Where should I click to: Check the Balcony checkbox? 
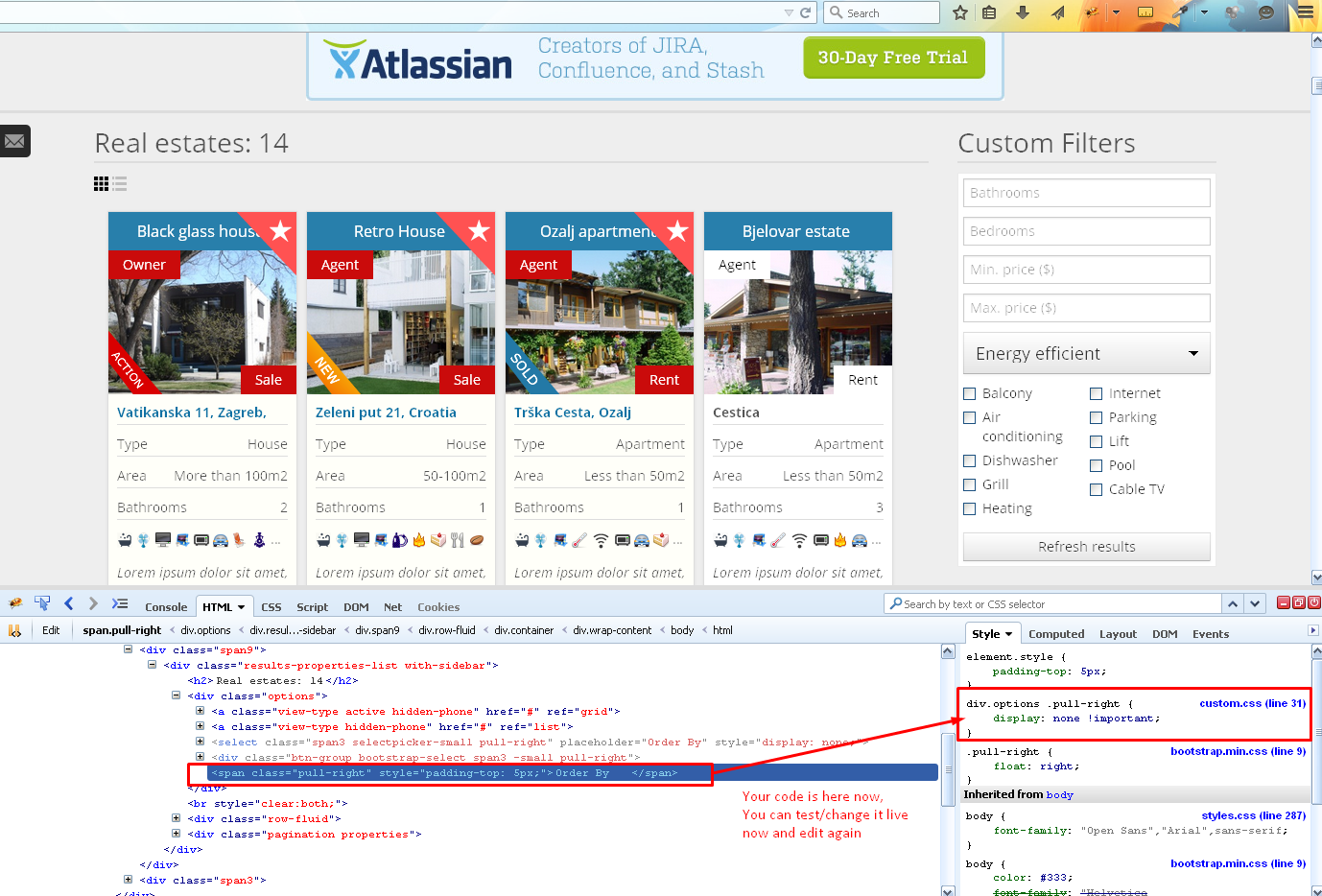[x=969, y=393]
